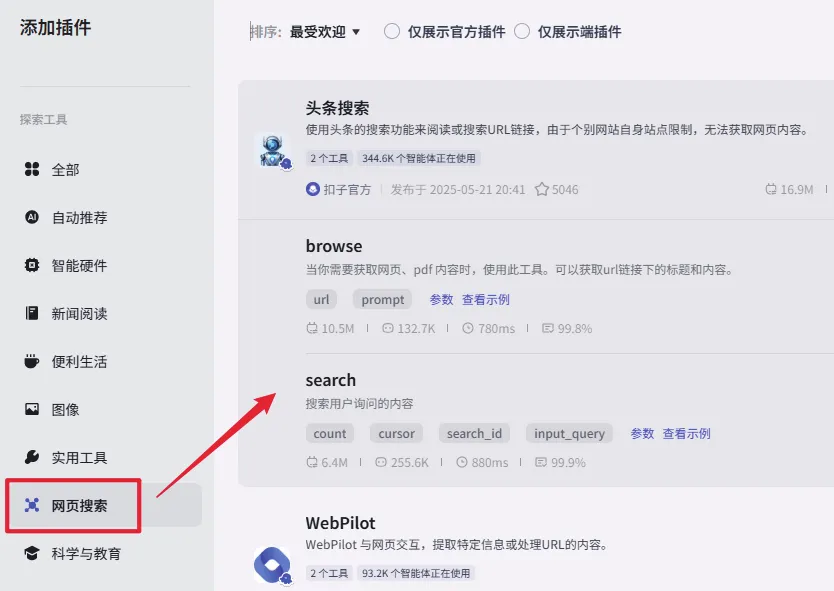Click the 头条搜索 robot plugin icon
The width and height of the screenshot is (834, 591).
tap(273, 152)
